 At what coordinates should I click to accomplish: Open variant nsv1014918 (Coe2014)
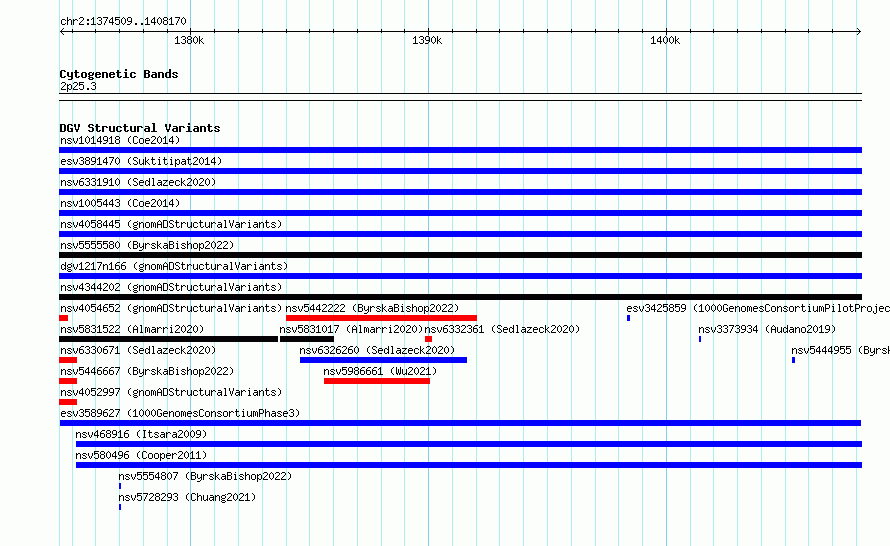click(120, 140)
